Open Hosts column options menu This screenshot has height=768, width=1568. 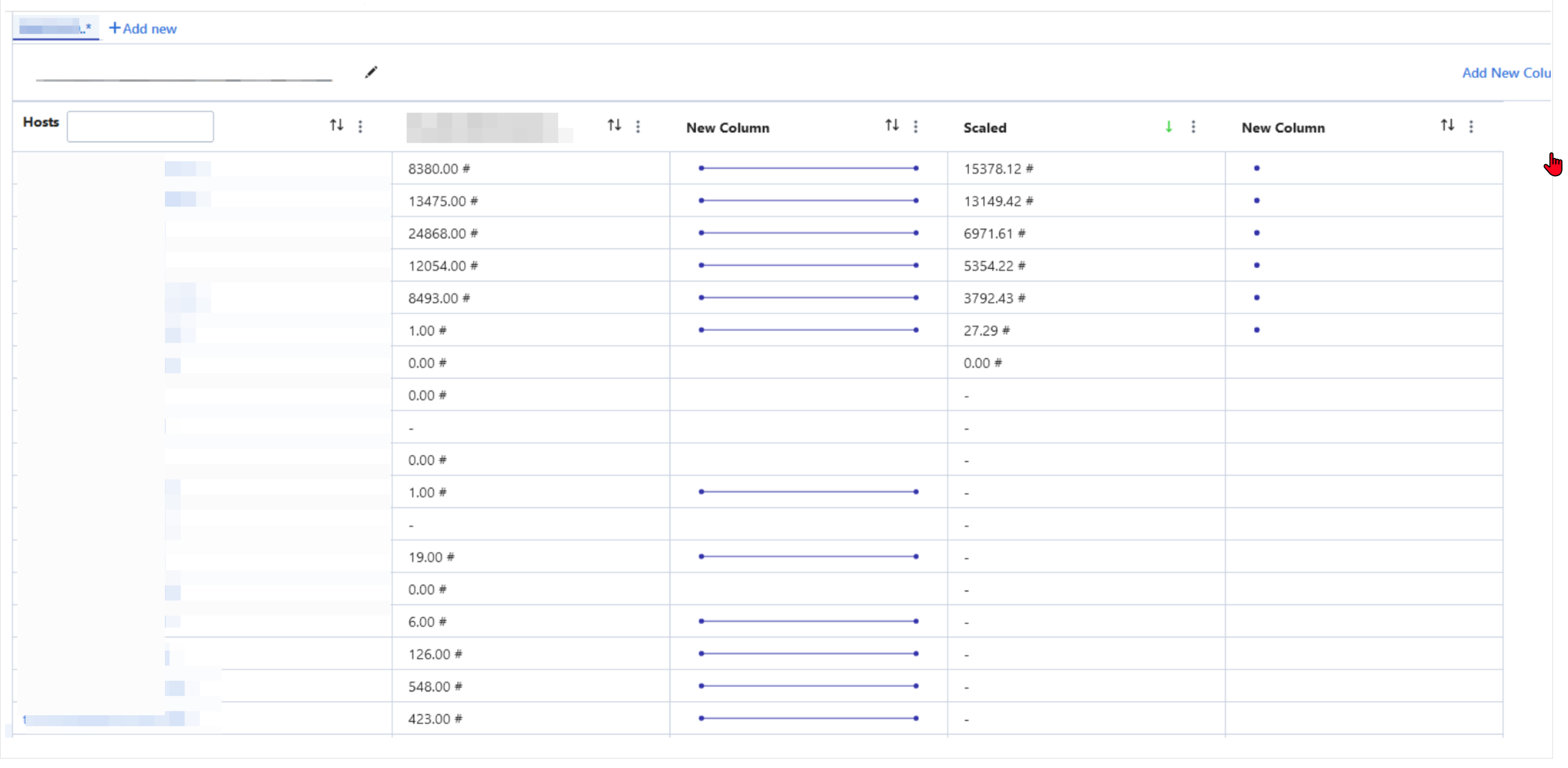click(x=360, y=126)
